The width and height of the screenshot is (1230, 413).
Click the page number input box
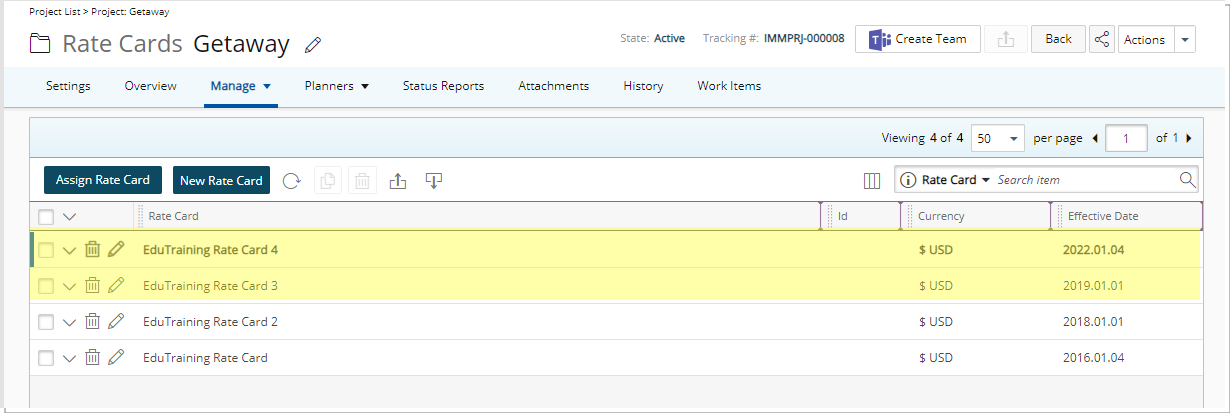click(1127, 138)
